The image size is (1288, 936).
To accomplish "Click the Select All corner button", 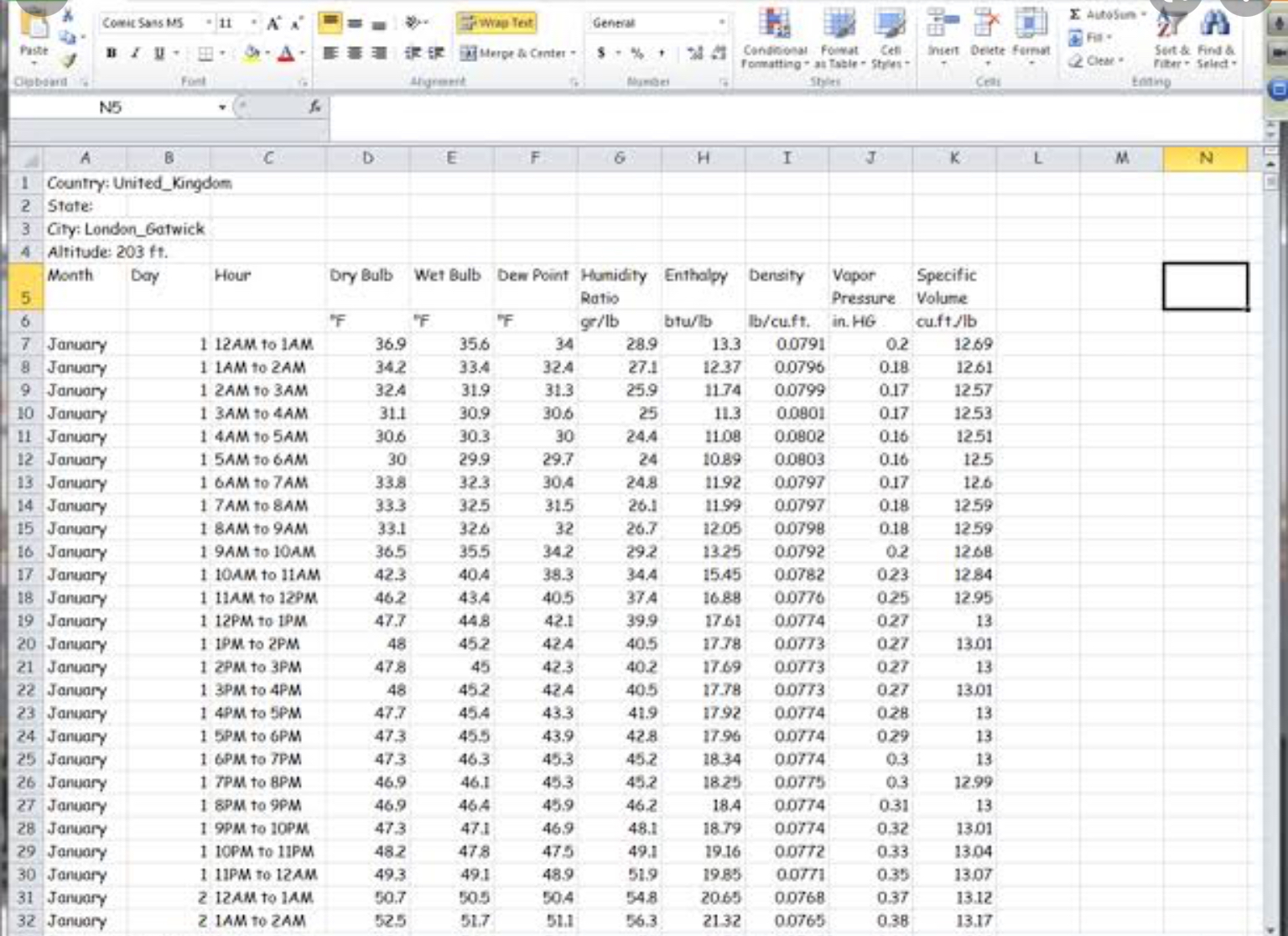I will 26,159.
